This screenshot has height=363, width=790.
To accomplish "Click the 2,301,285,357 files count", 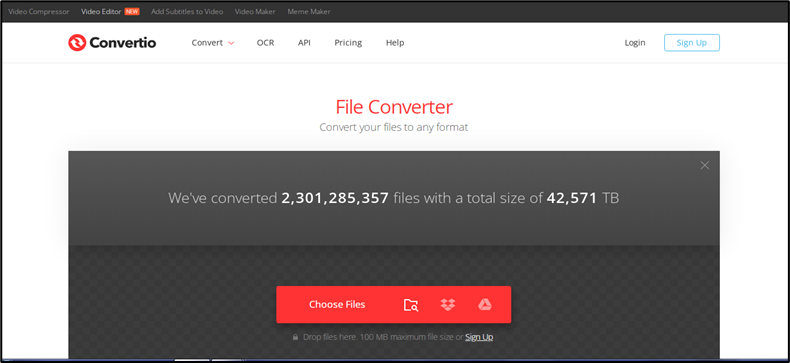I will 335,198.
